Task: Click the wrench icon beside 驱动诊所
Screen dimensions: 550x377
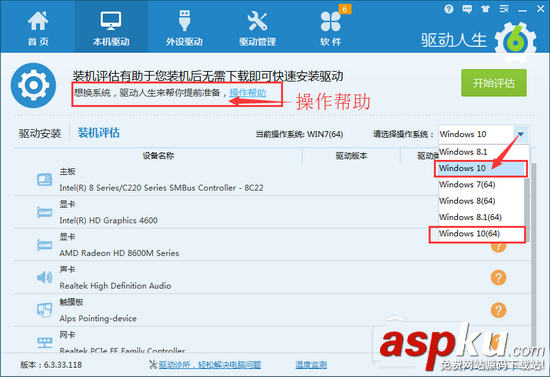Action: [153, 365]
